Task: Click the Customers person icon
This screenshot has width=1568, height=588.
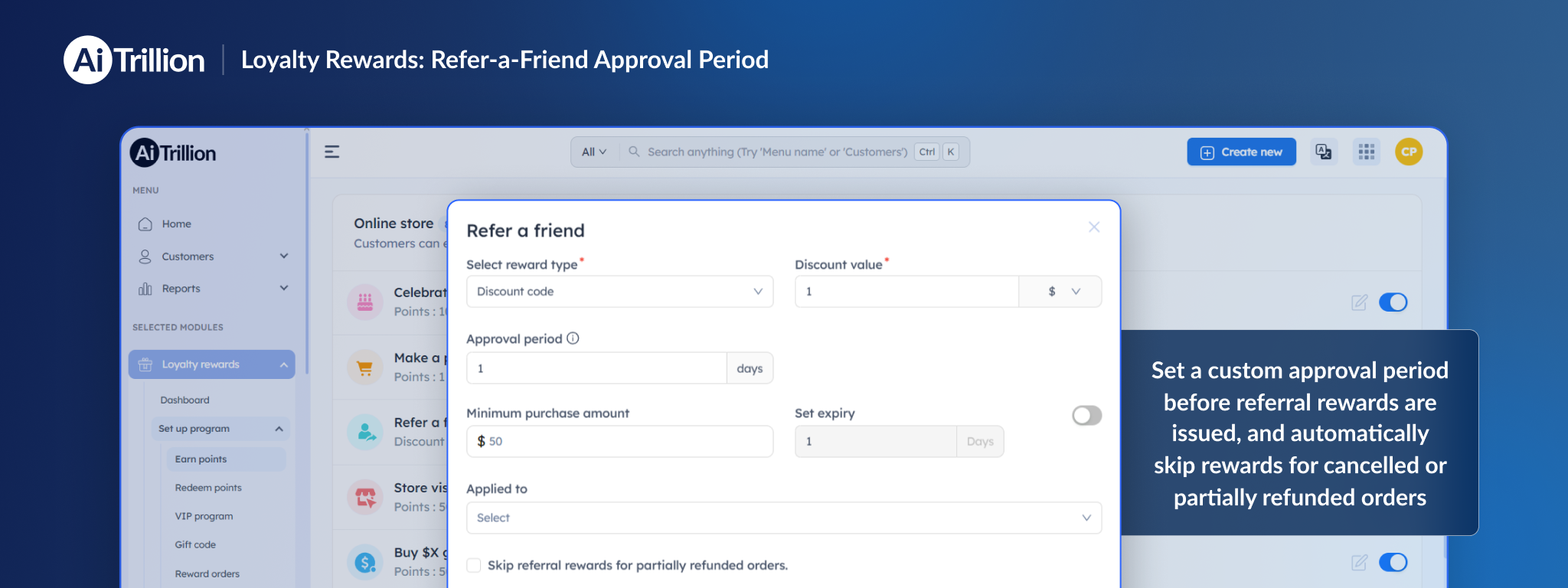Action: pos(145,256)
